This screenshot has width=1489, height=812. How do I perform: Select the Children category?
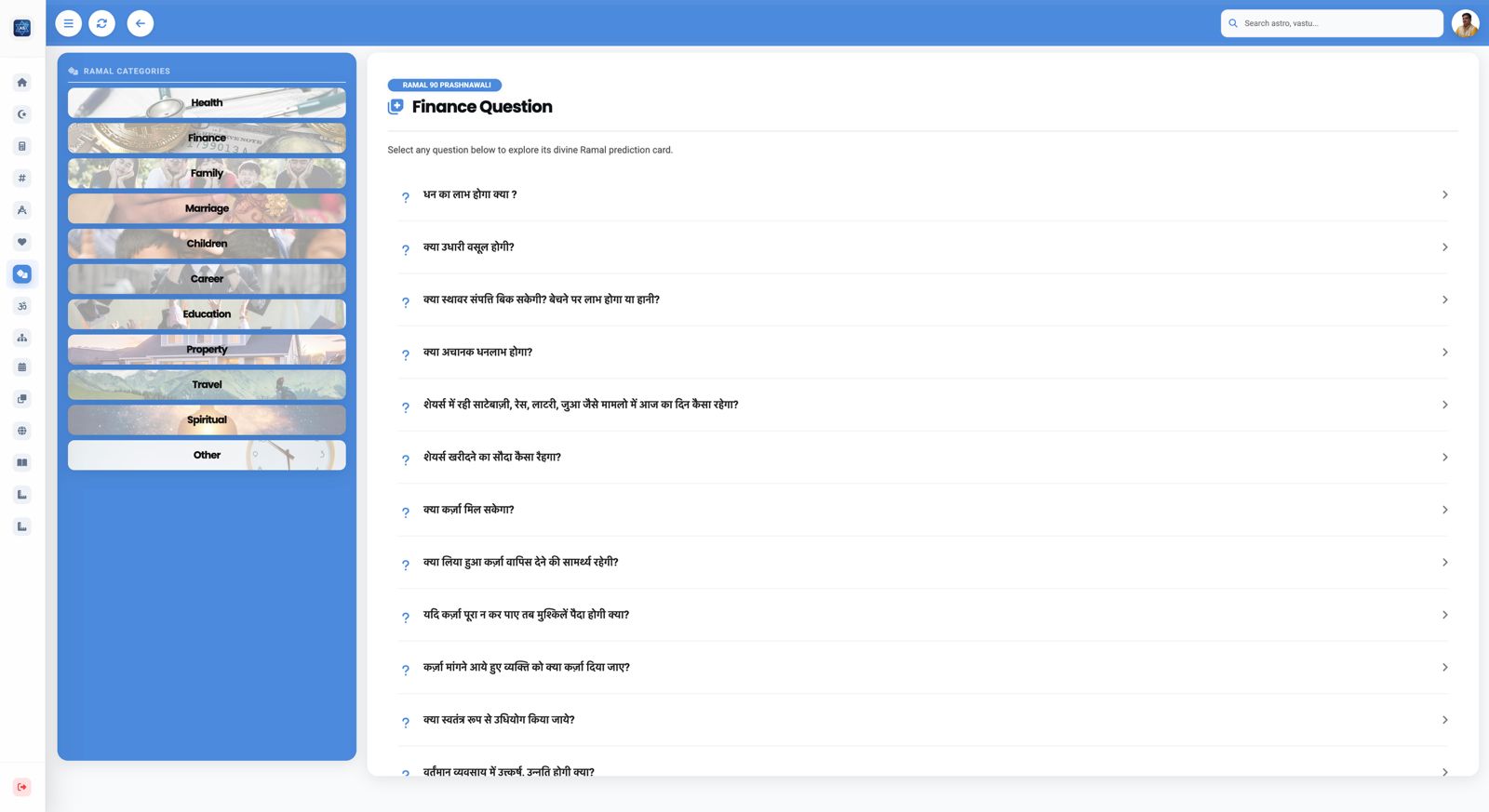coord(207,244)
